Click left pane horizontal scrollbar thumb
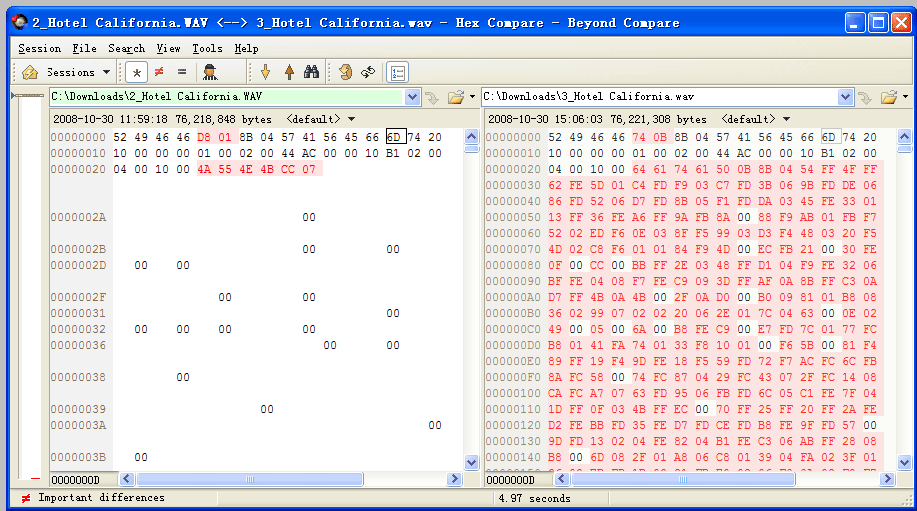Screen dimensions: 917x511 [x=250, y=479]
